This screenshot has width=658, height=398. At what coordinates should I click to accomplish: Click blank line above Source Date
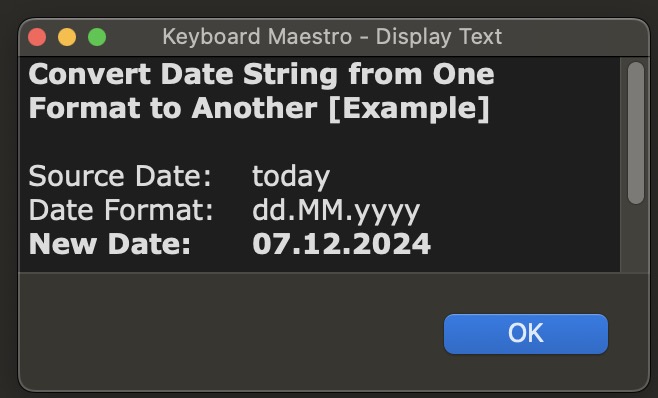click(x=319, y=142)
